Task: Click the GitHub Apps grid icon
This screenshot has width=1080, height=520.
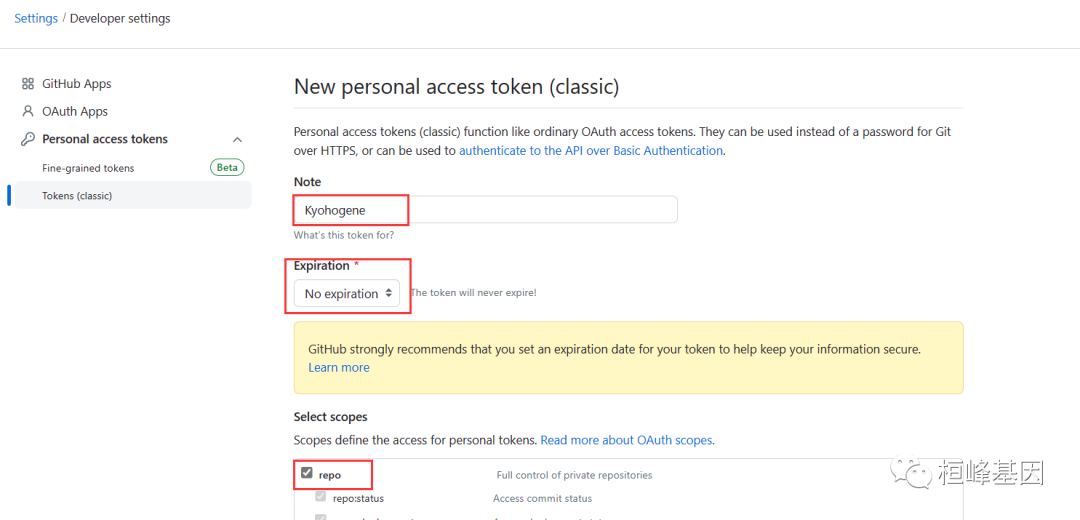Action: (x=28, y=84)
